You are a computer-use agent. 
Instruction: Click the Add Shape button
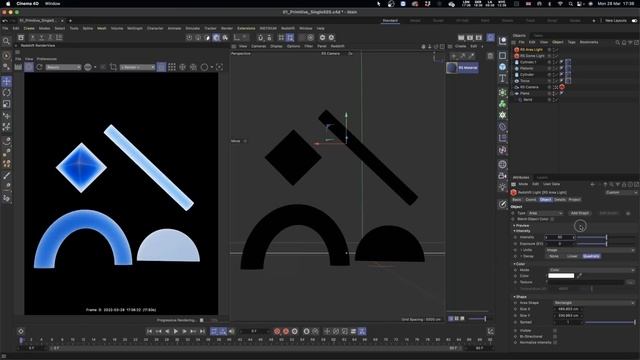(x=580, y=213)
